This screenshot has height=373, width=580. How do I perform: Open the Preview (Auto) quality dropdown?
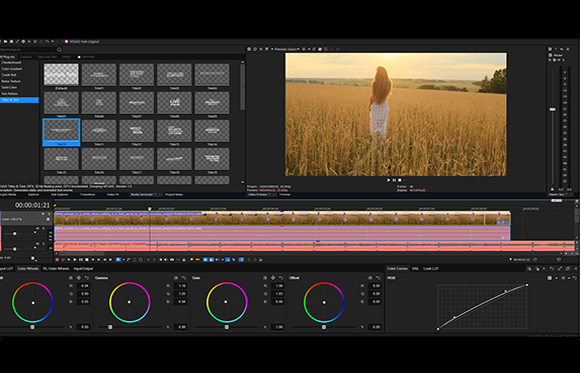(x=287, y=49)
